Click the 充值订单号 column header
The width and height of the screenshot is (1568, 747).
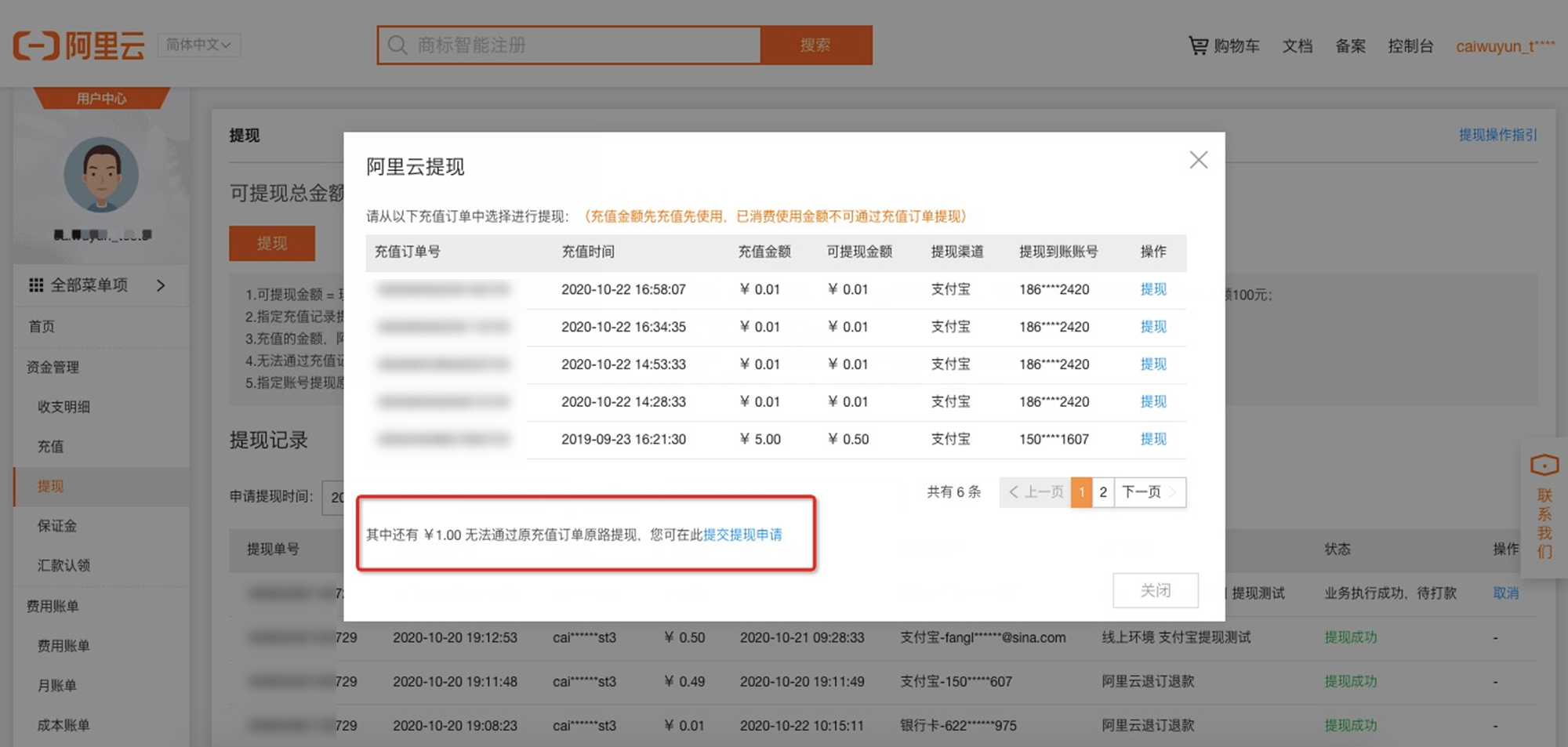click(408, 252)
